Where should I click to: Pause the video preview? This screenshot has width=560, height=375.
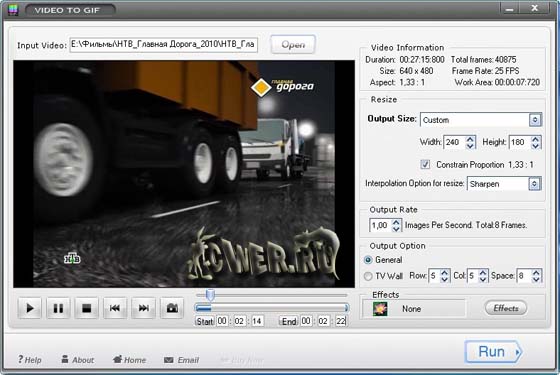click(58, 308)
